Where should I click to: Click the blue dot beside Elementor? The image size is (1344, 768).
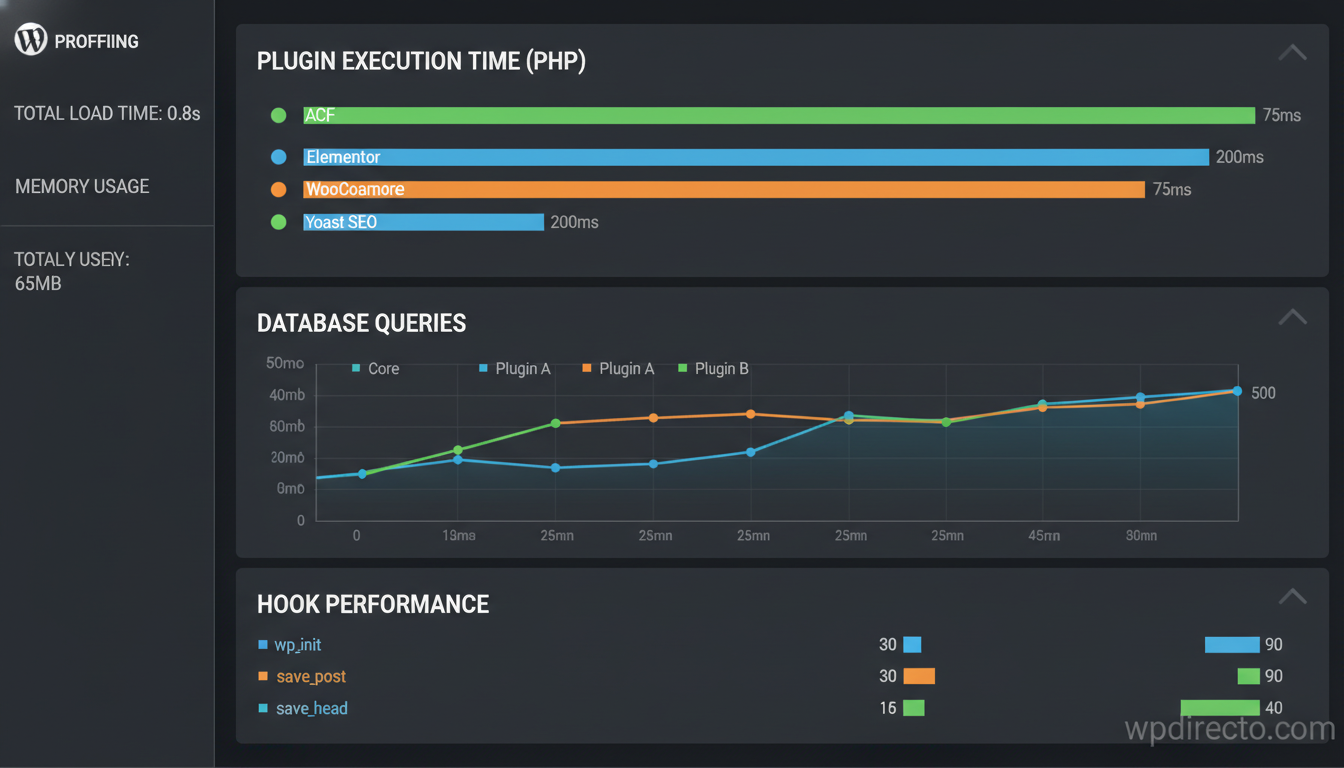(x=279, y=157)
